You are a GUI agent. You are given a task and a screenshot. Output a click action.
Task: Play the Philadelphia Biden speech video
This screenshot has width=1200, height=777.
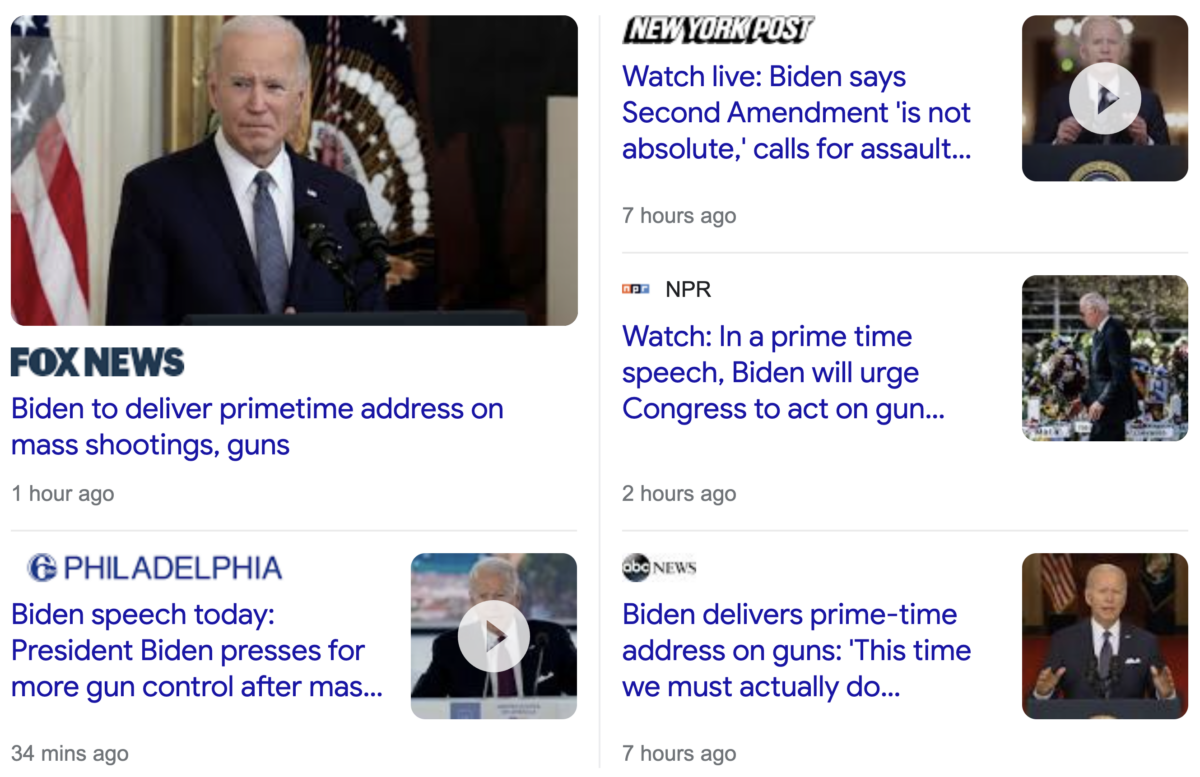pyautogui.click(x=494, y=636)
